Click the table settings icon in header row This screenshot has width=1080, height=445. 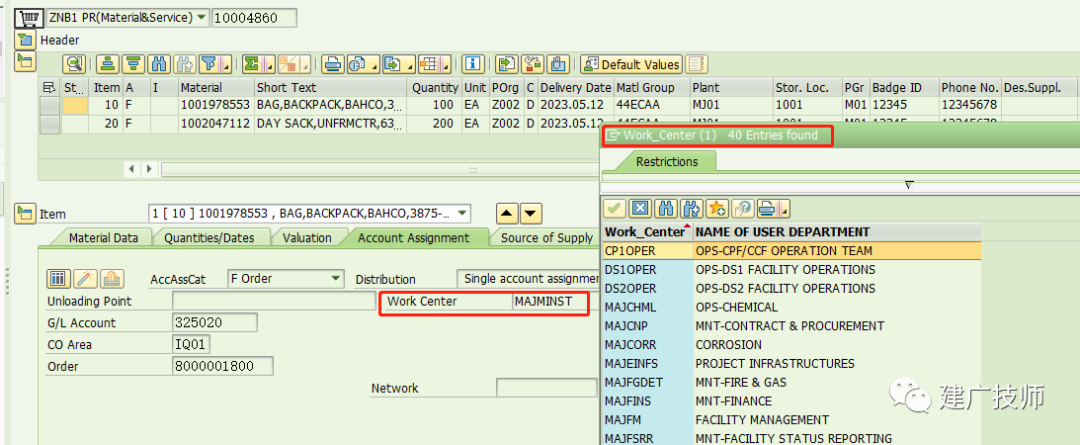[49, 87]
